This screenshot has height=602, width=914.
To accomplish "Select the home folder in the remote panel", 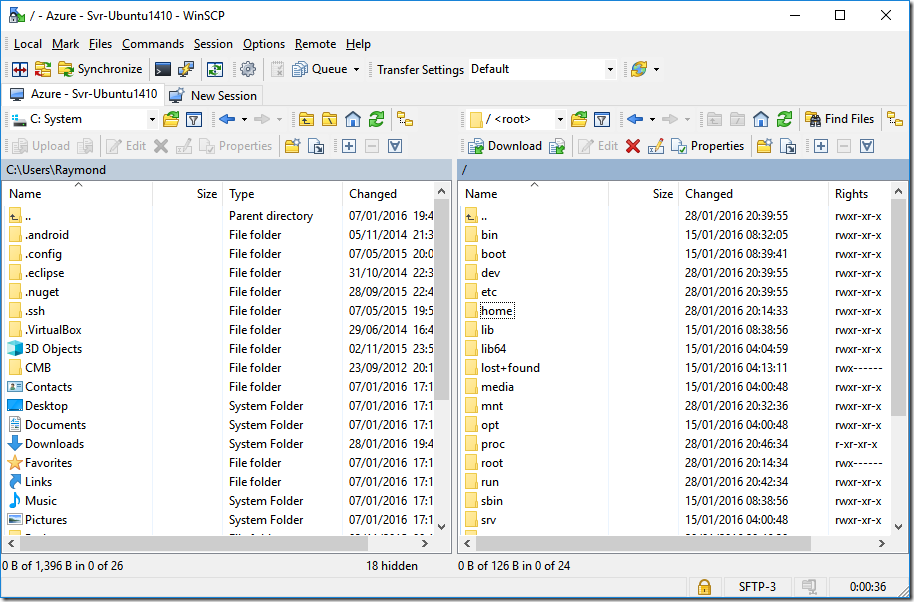I will click(x=497, y=311).
